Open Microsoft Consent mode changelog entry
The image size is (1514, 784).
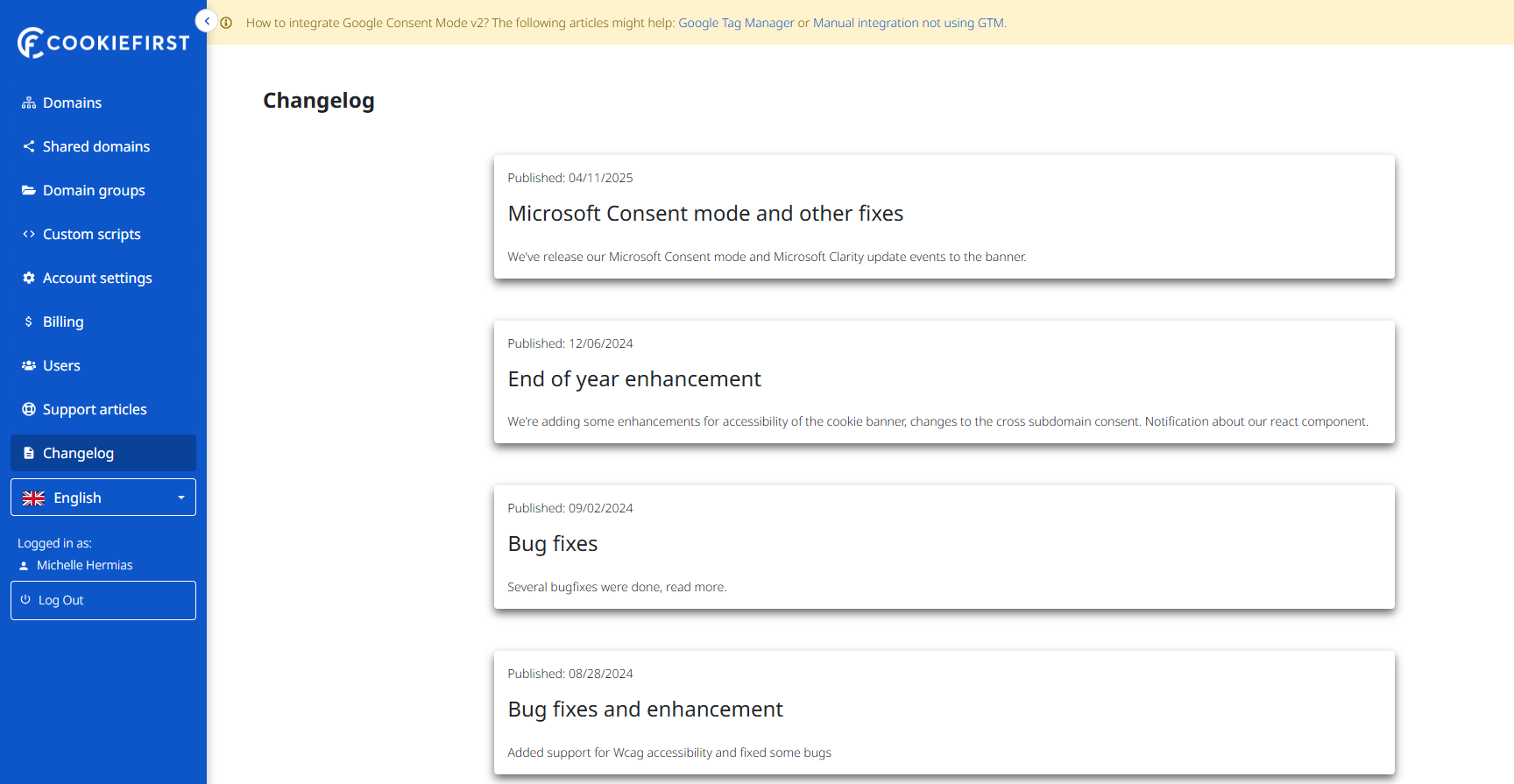(x=705, y=214)
